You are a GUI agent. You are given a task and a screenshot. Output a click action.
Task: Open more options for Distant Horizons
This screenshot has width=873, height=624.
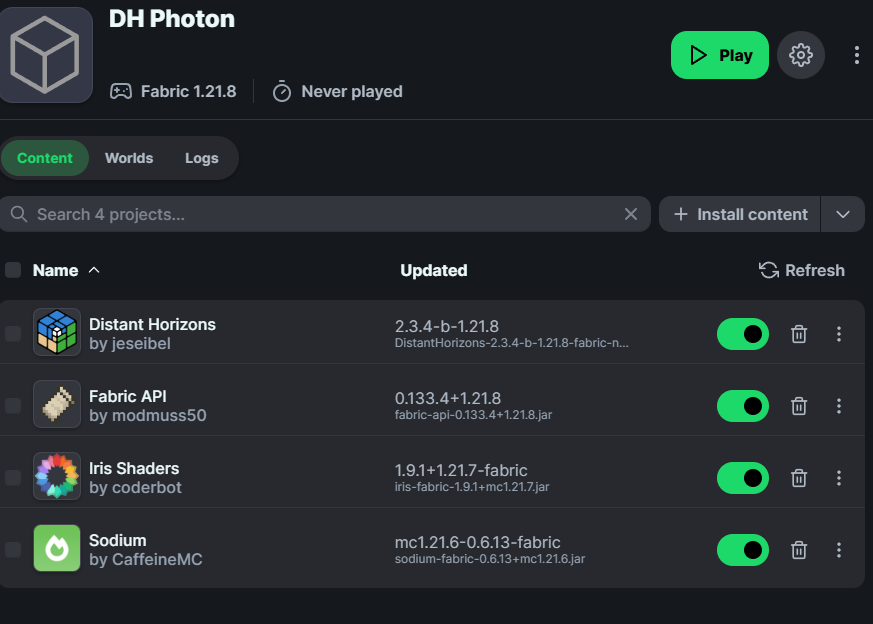click(839, 334)
